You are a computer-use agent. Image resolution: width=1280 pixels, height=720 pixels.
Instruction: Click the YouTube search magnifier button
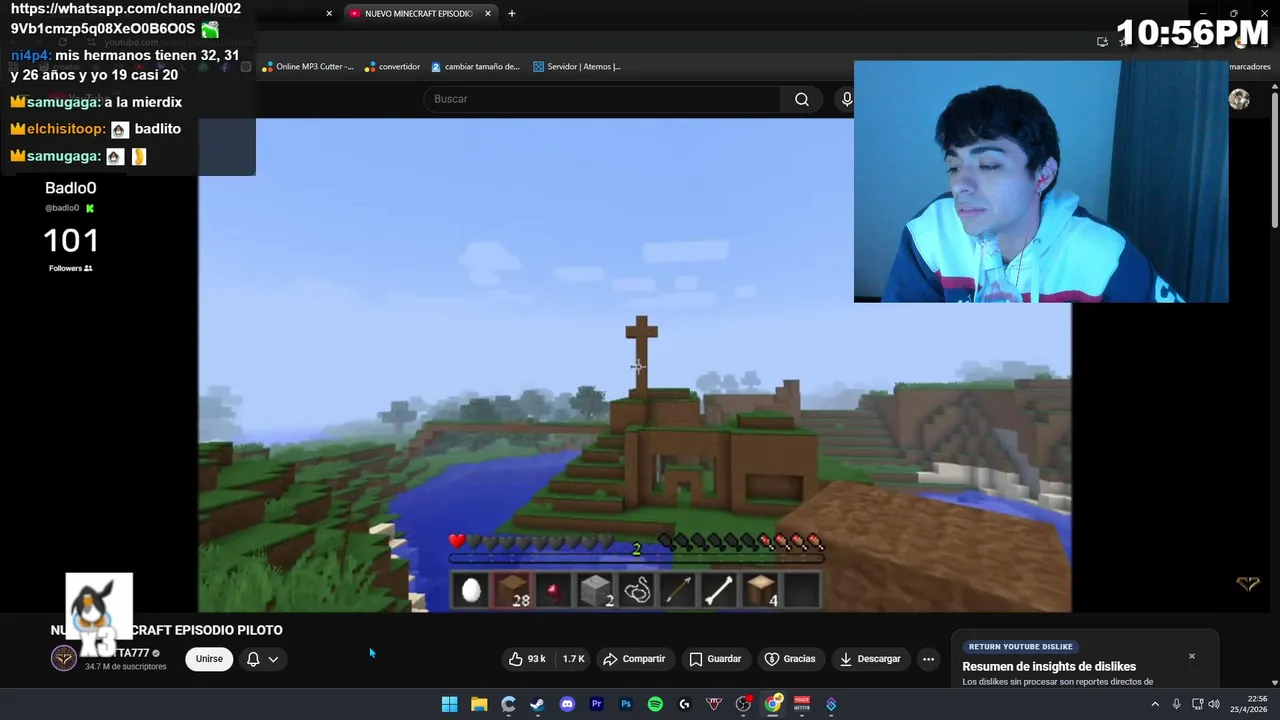tap(802, 99)
